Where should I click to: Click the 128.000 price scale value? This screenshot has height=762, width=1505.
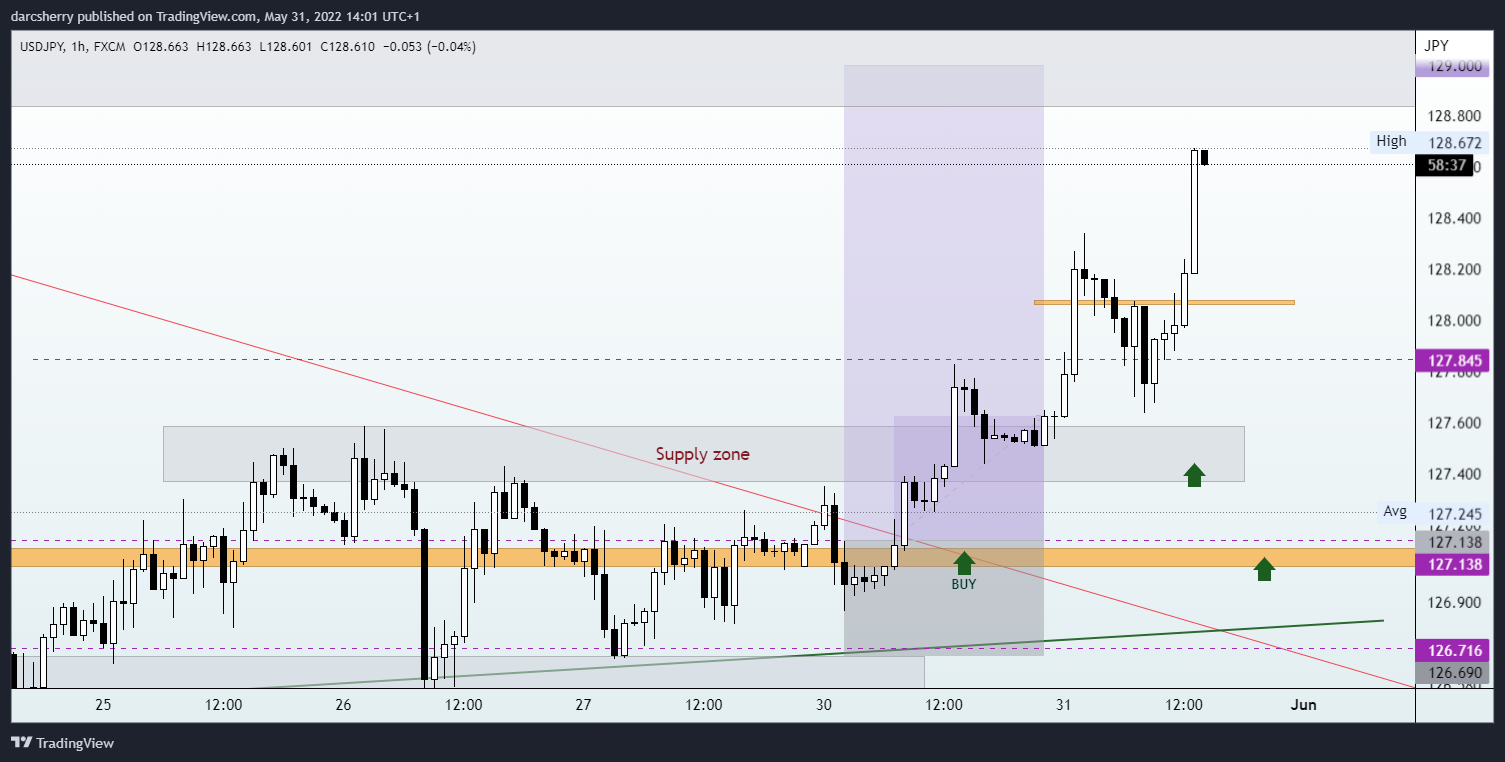[1453, 320]
